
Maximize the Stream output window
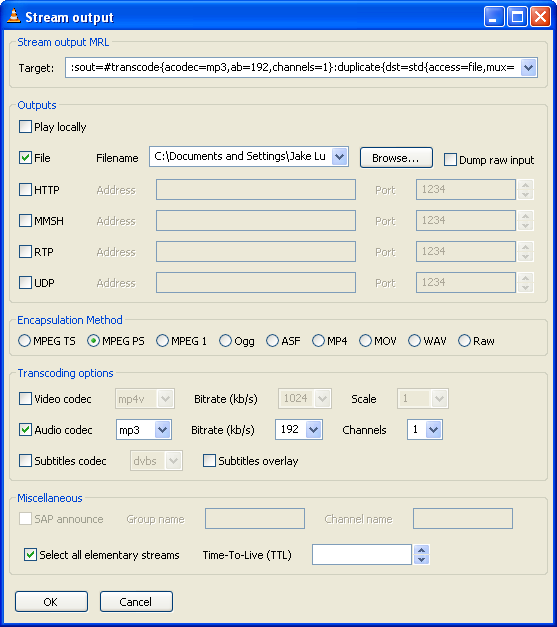517,17
